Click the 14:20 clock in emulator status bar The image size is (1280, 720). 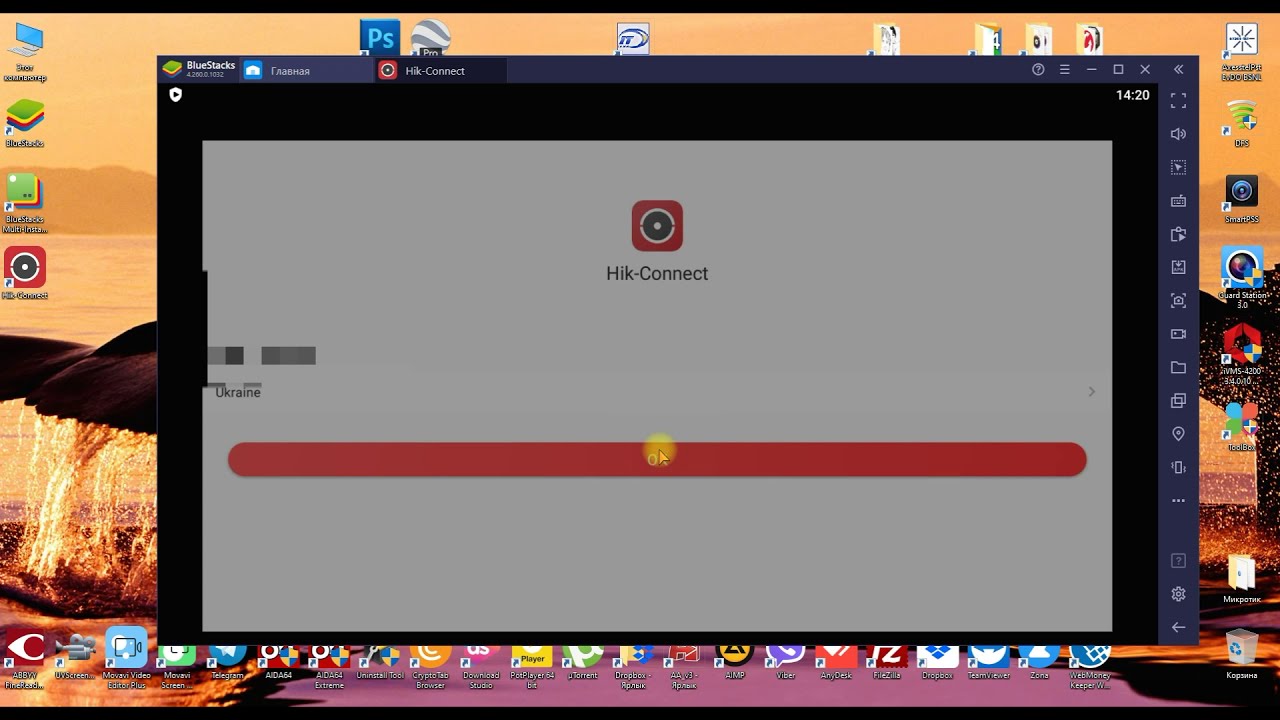1132,95
